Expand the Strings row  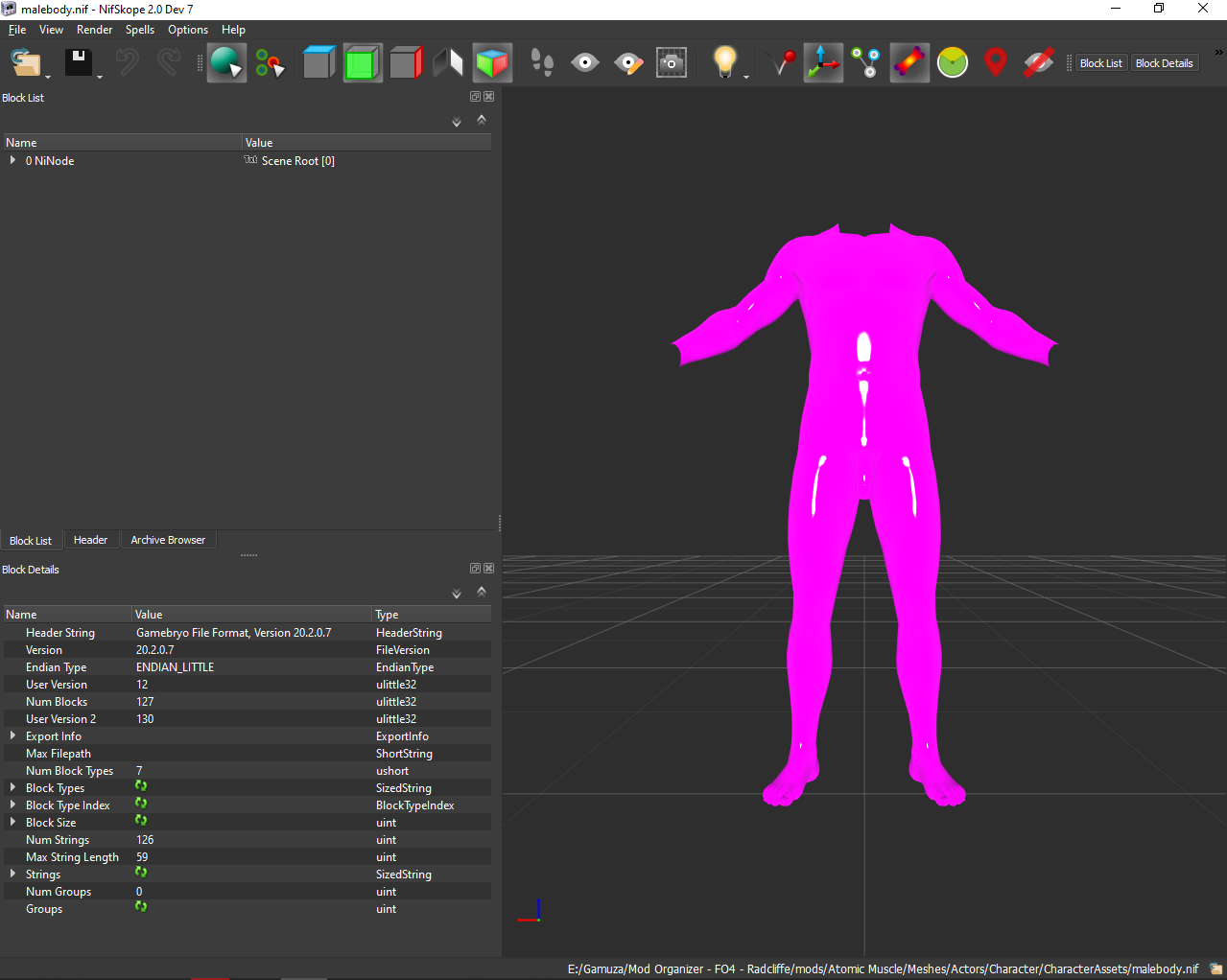click(12, 874)
